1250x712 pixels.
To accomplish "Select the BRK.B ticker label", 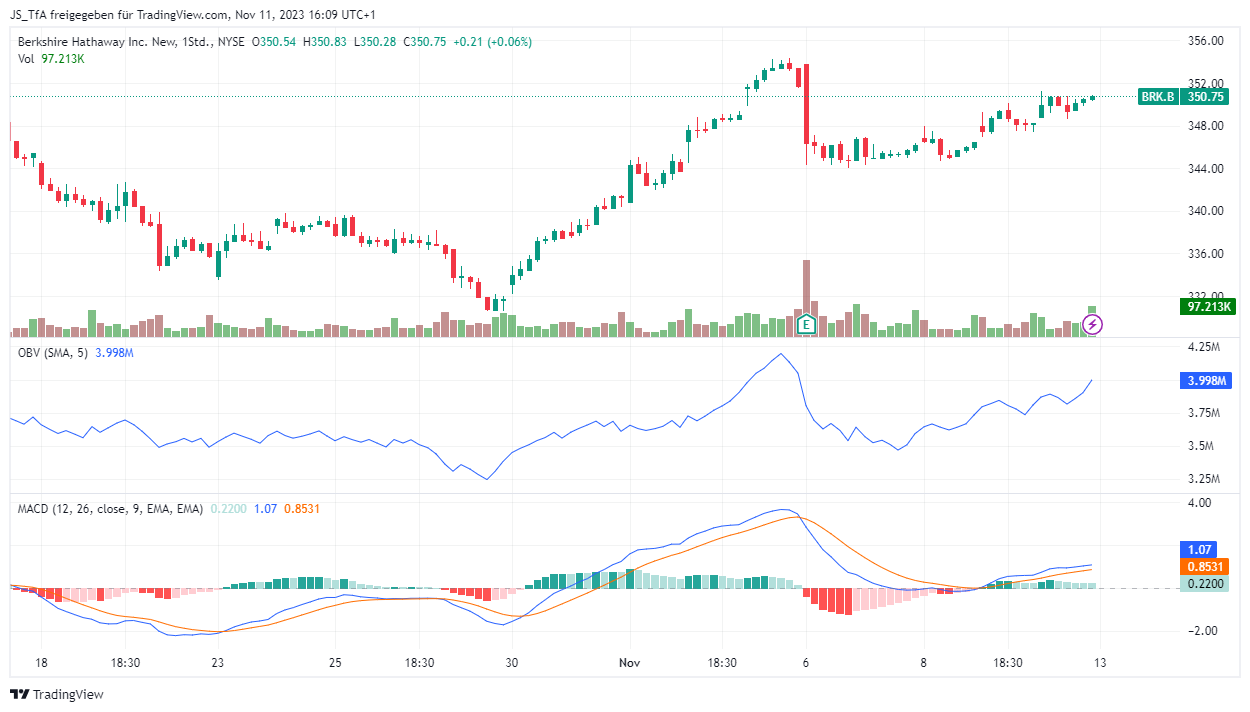I will (1158, 97).
